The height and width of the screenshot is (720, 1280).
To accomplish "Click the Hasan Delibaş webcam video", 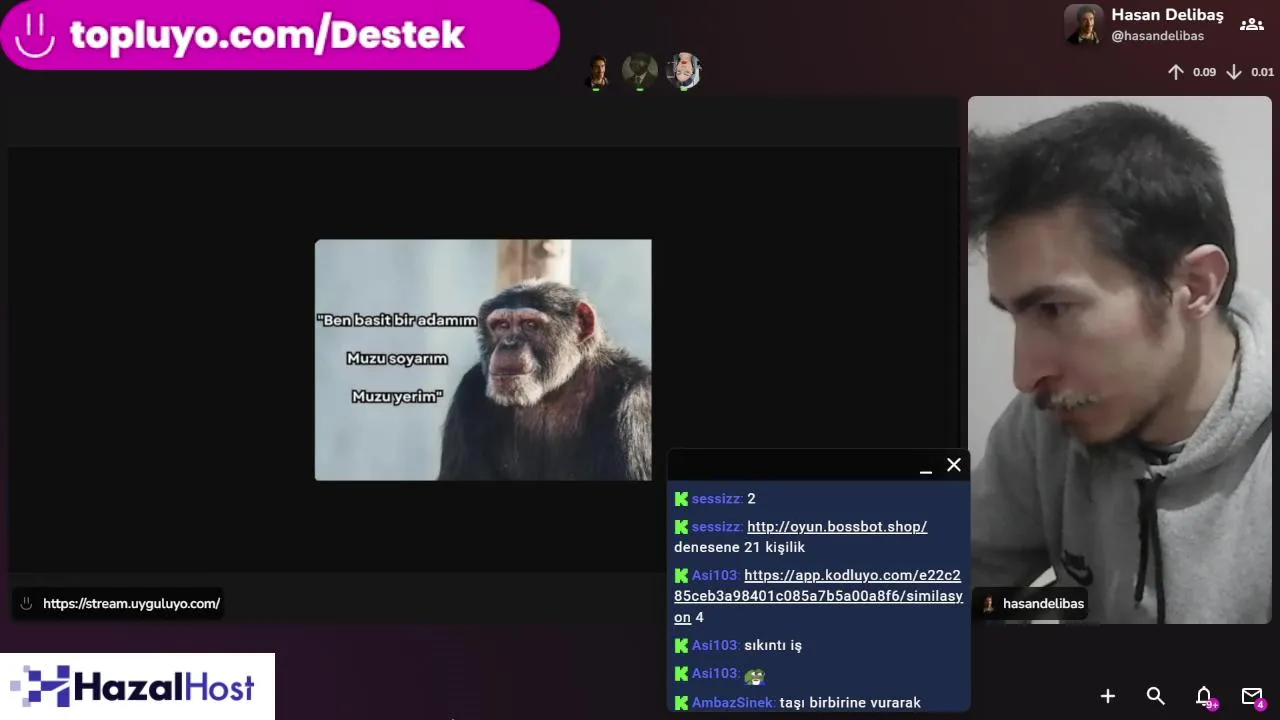I will click(x=1120, y=360).
